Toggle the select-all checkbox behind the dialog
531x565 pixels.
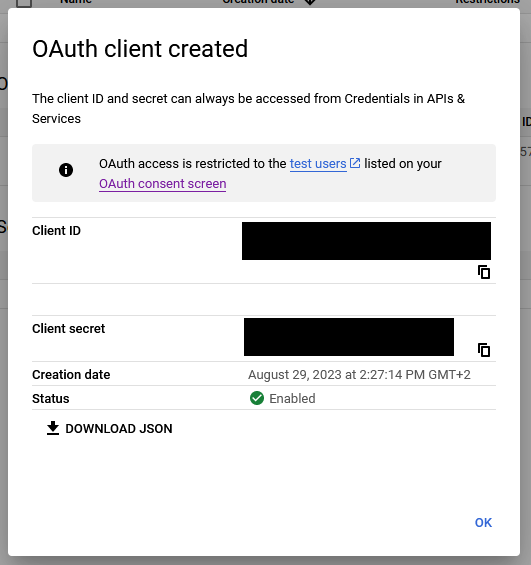(x=24, y=3)
